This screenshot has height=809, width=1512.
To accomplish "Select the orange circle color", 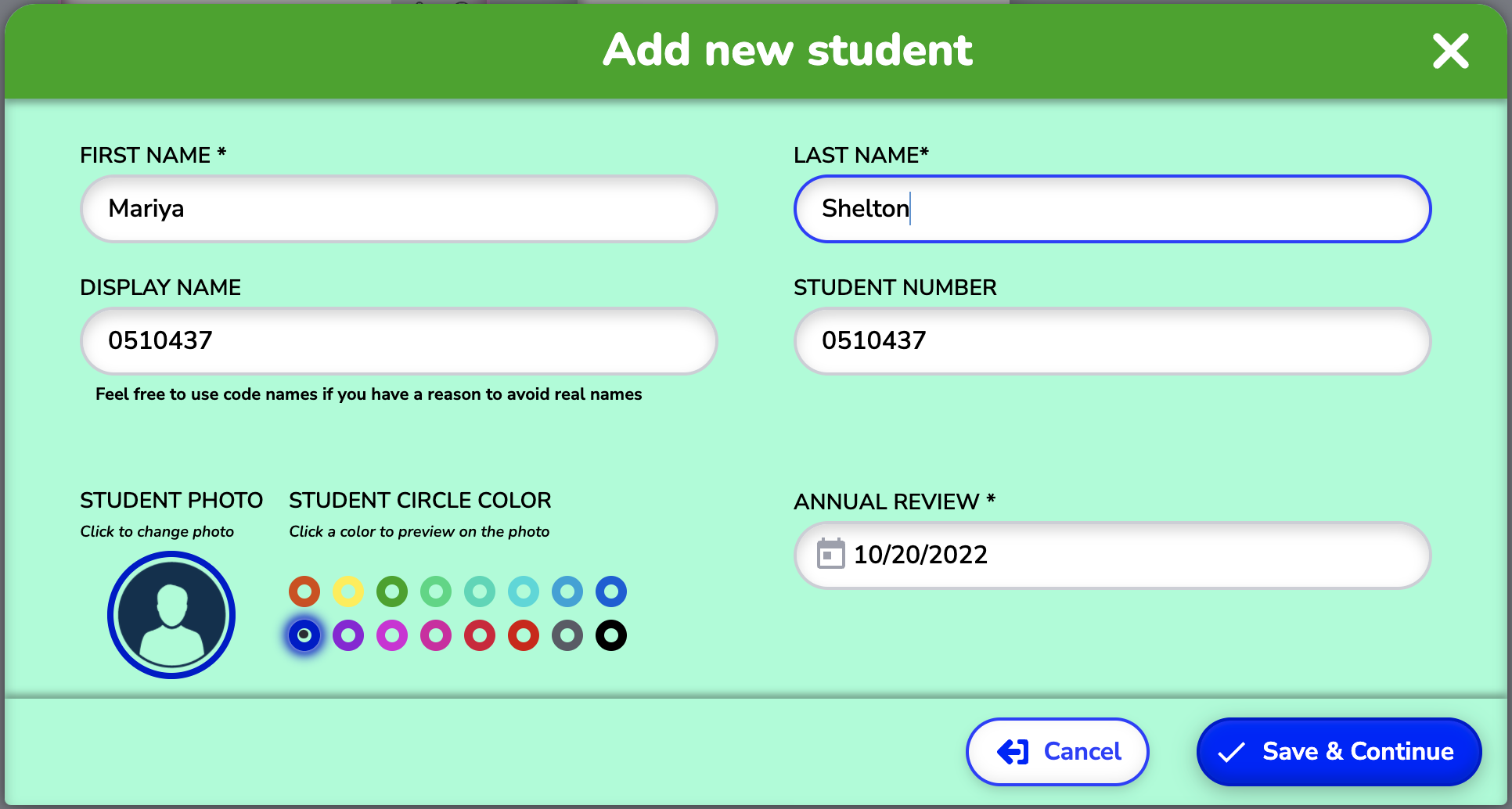I will pyautogui.click(x=304, y=591).
